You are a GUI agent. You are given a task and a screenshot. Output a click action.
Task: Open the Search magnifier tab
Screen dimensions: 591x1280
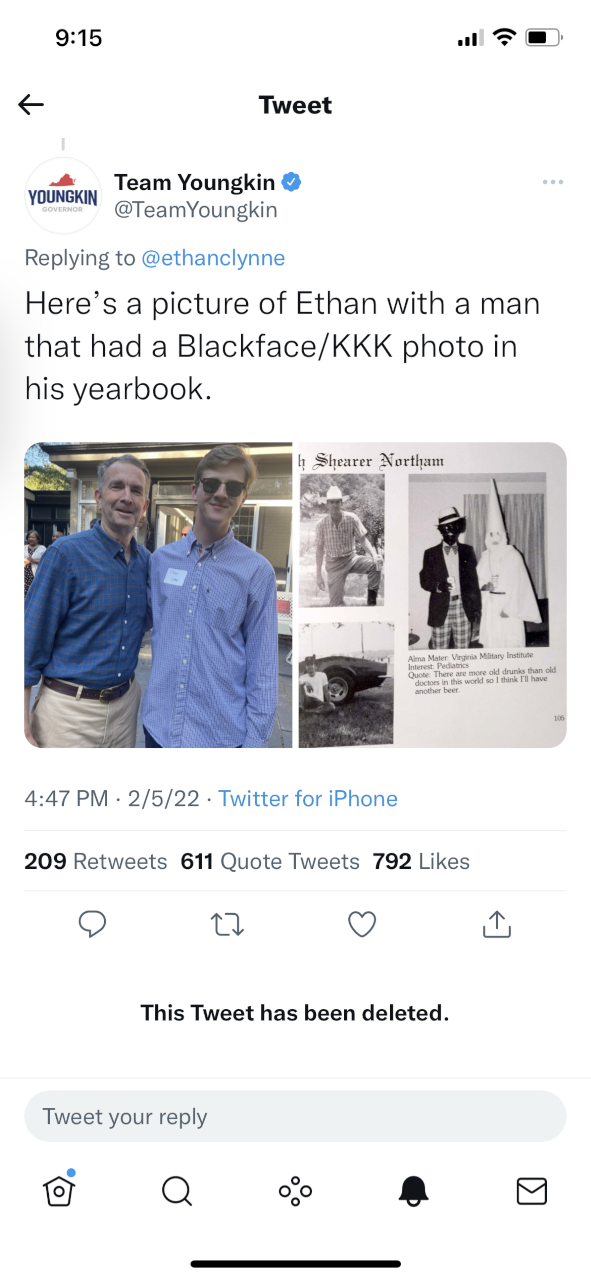tap(177, 1190)
